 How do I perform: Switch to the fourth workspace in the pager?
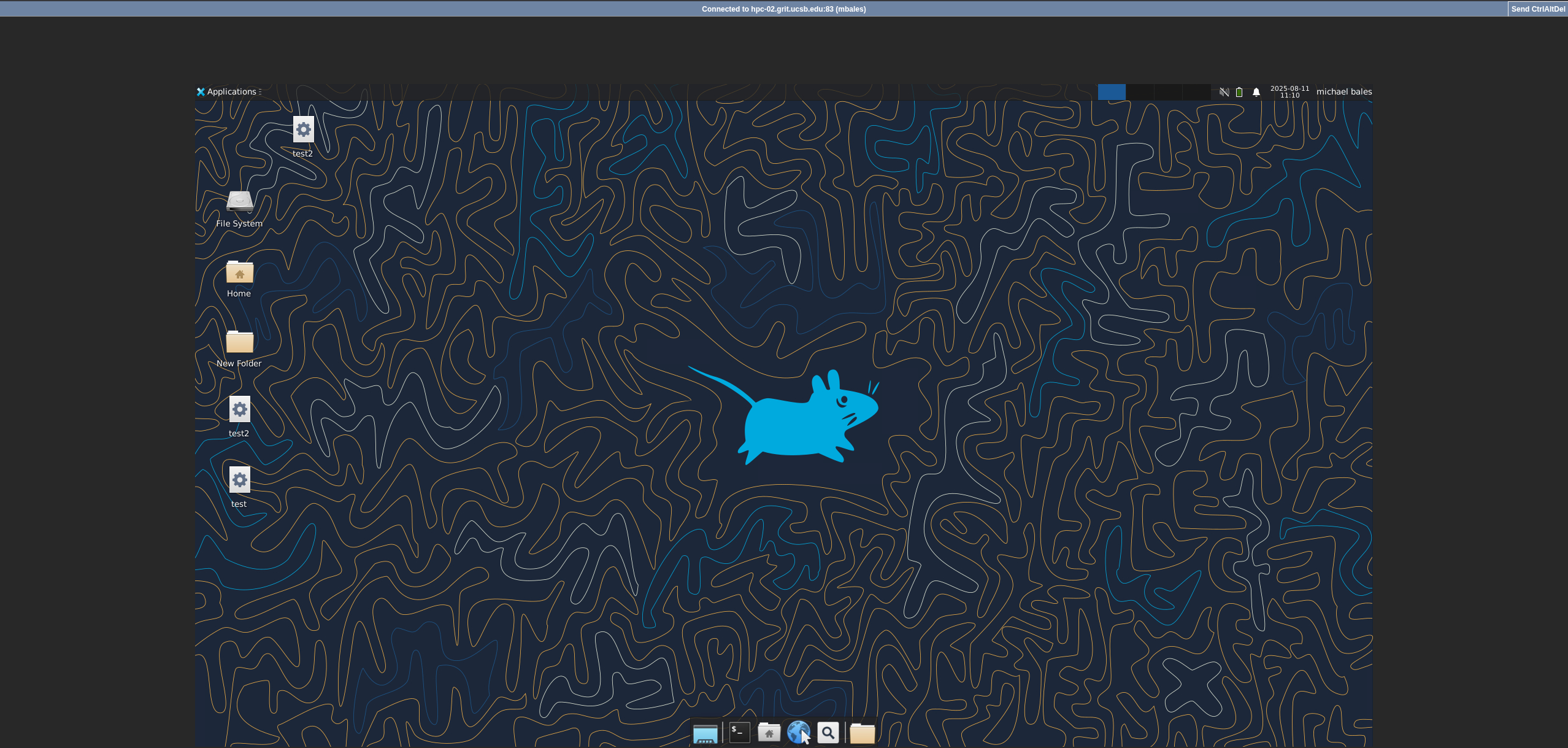click(x=1196, y=92)
